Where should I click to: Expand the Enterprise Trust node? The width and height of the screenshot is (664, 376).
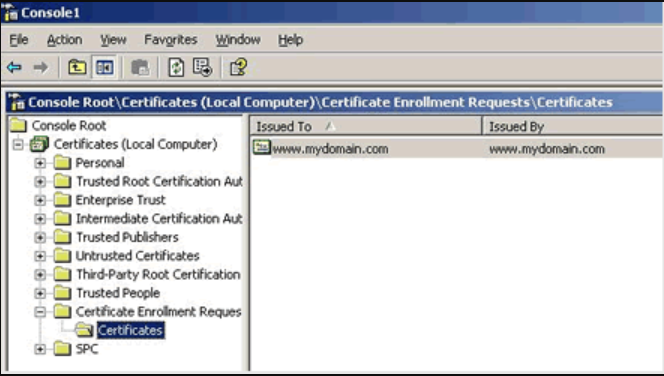click(40, 200)
